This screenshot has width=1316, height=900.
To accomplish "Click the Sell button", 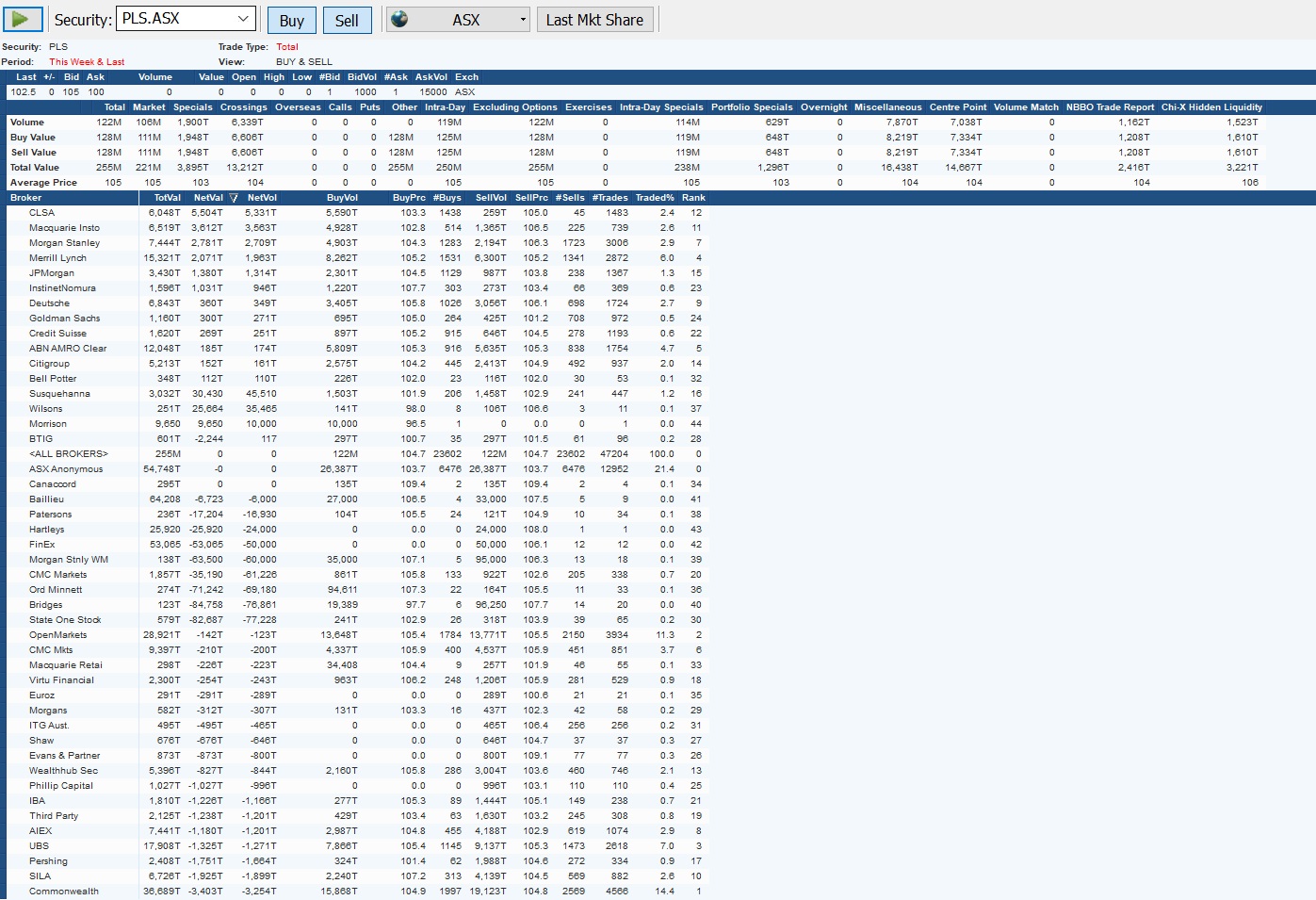I will pyautogui.click(x=347, y=20).
